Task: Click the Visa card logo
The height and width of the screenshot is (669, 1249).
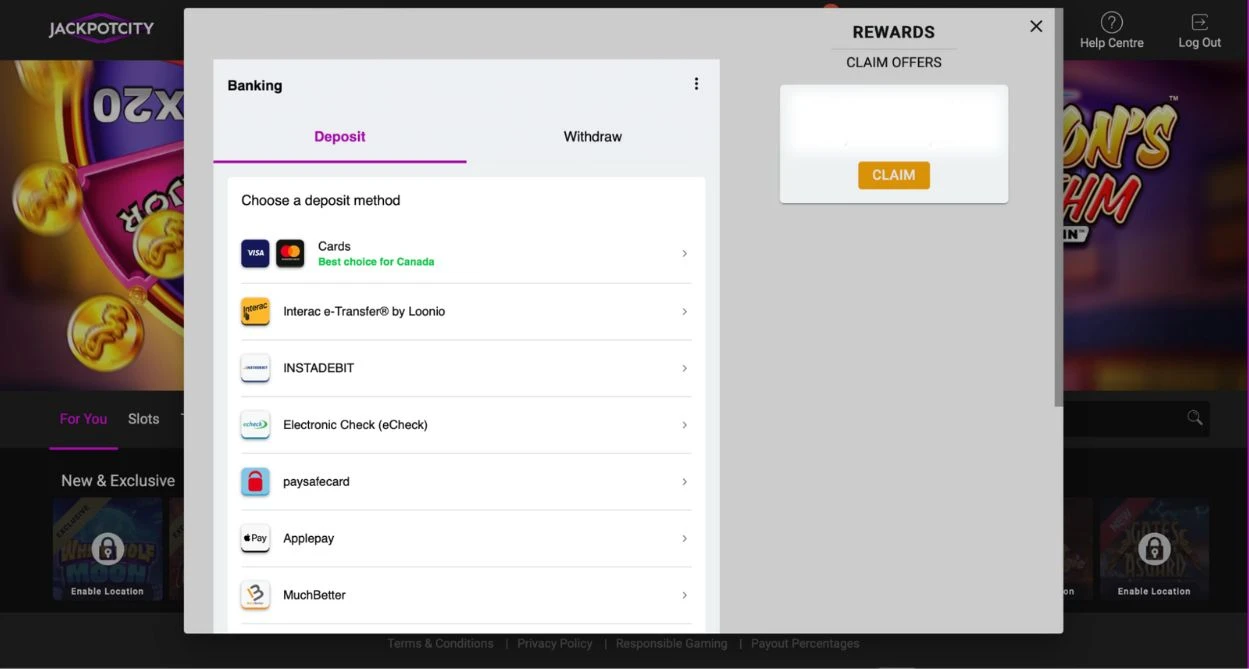Action: click(x=255, y=254)
